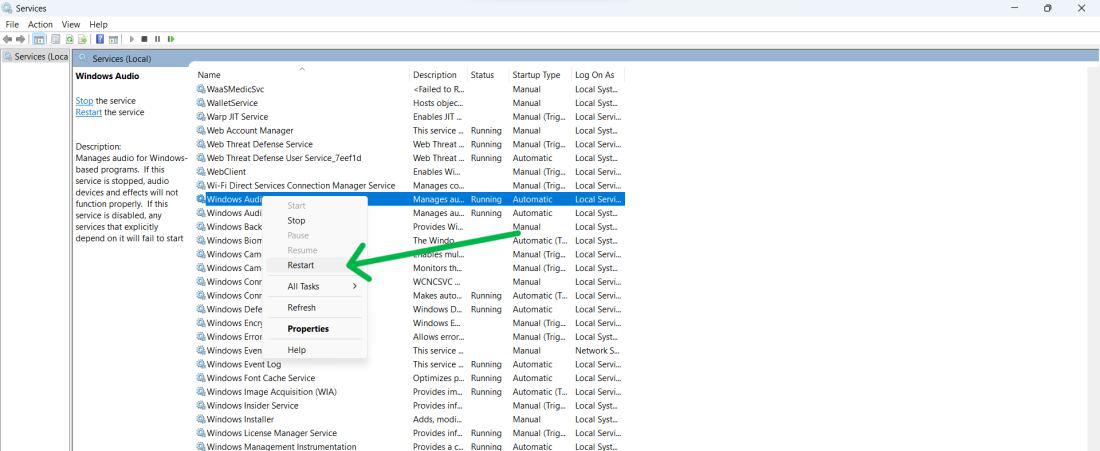Viewport: 1100px width, 451px height.
Task: Click the gear icon beside Windows Font Cache Service
Action: [201, 378]
